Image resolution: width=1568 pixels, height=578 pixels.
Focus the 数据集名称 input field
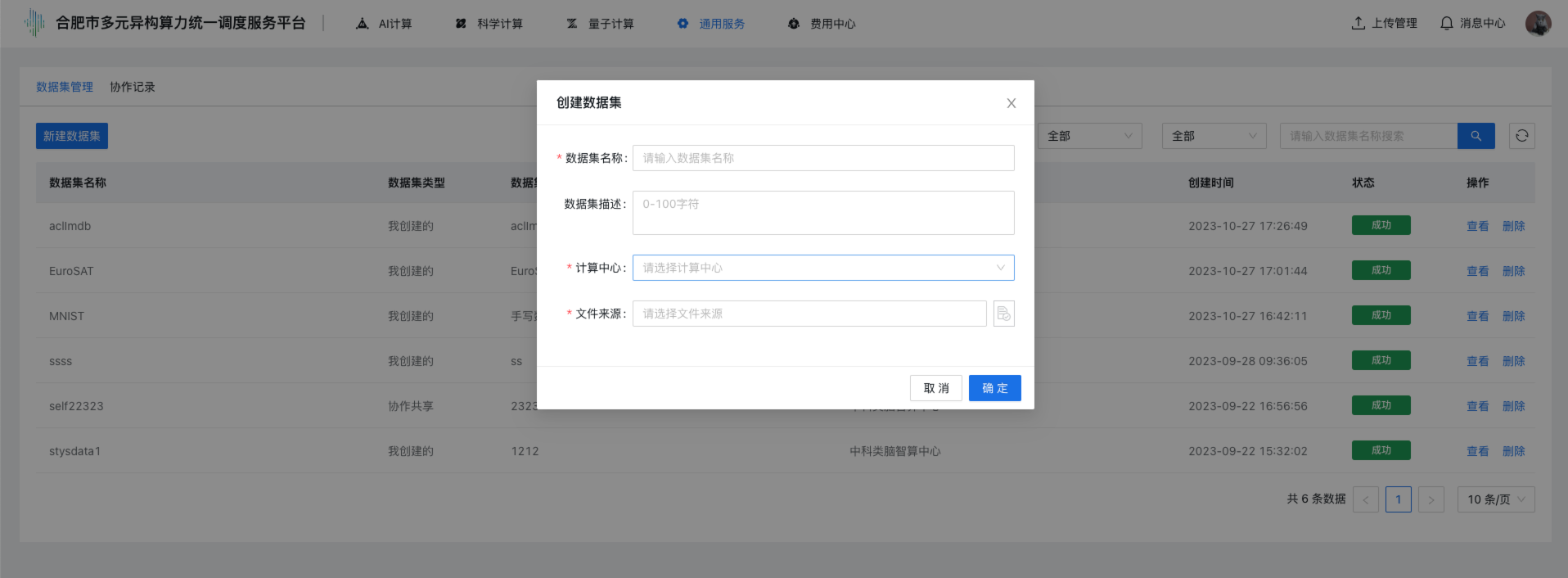click(x=822, y=158)
